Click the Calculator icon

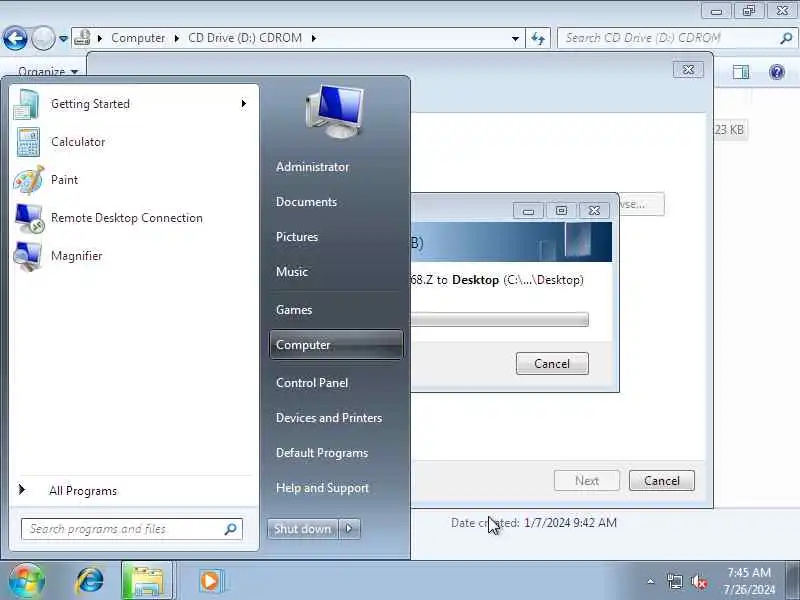click(28, 142)
